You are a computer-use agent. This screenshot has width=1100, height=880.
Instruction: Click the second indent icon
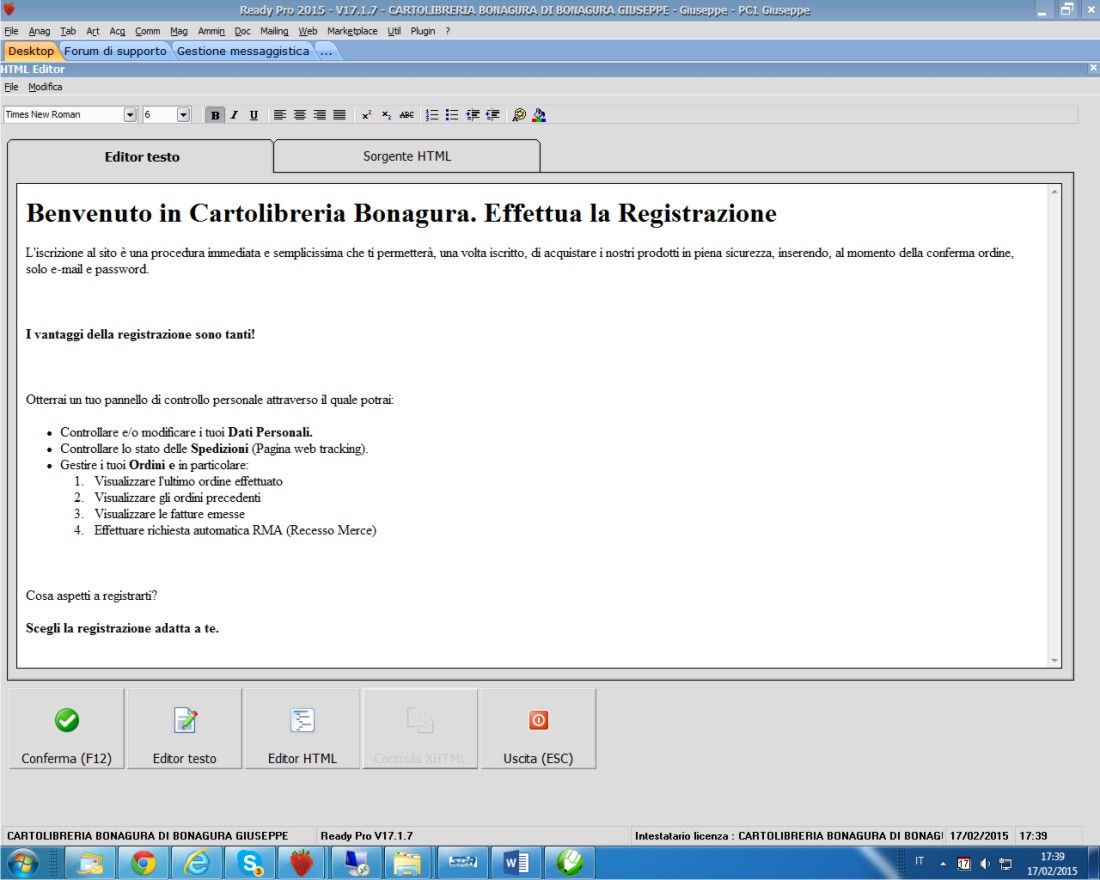pos(492,115)
